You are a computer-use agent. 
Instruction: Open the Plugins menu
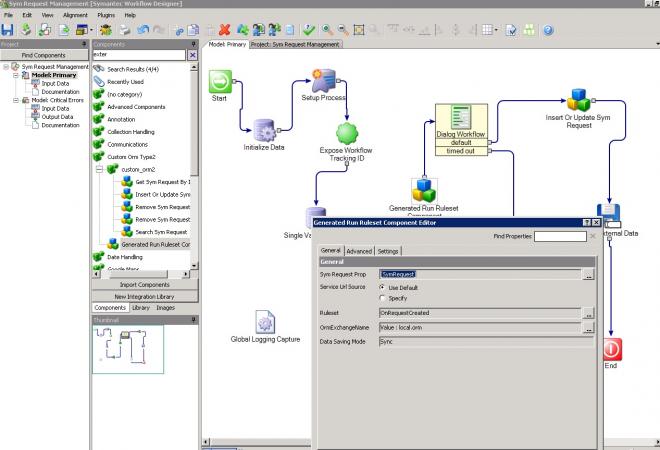pos(106,15)
